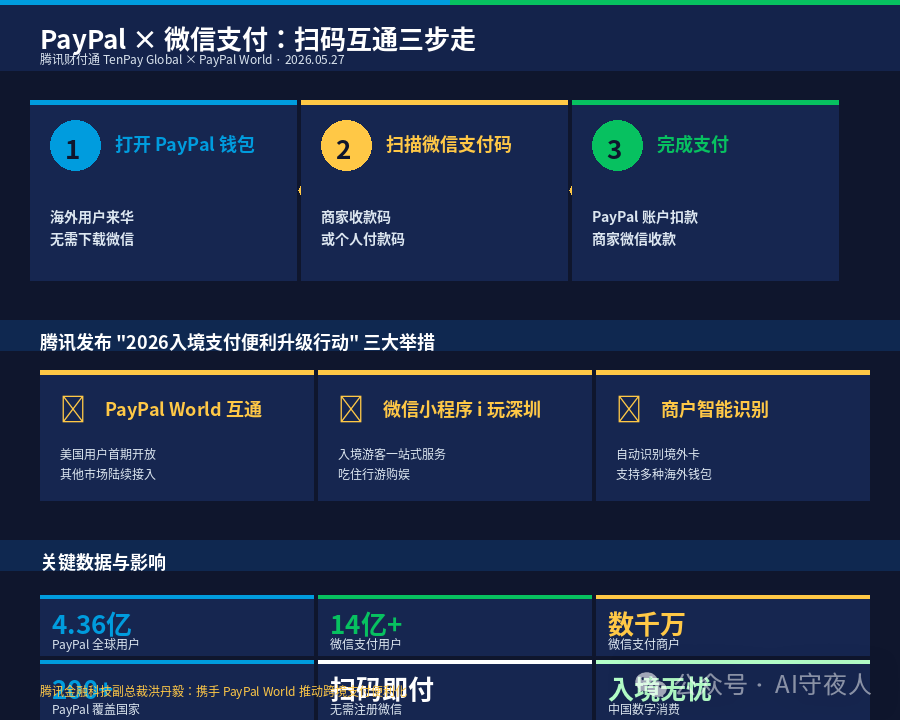
Task: Click the text 无需下载微信
Action: 92,239
